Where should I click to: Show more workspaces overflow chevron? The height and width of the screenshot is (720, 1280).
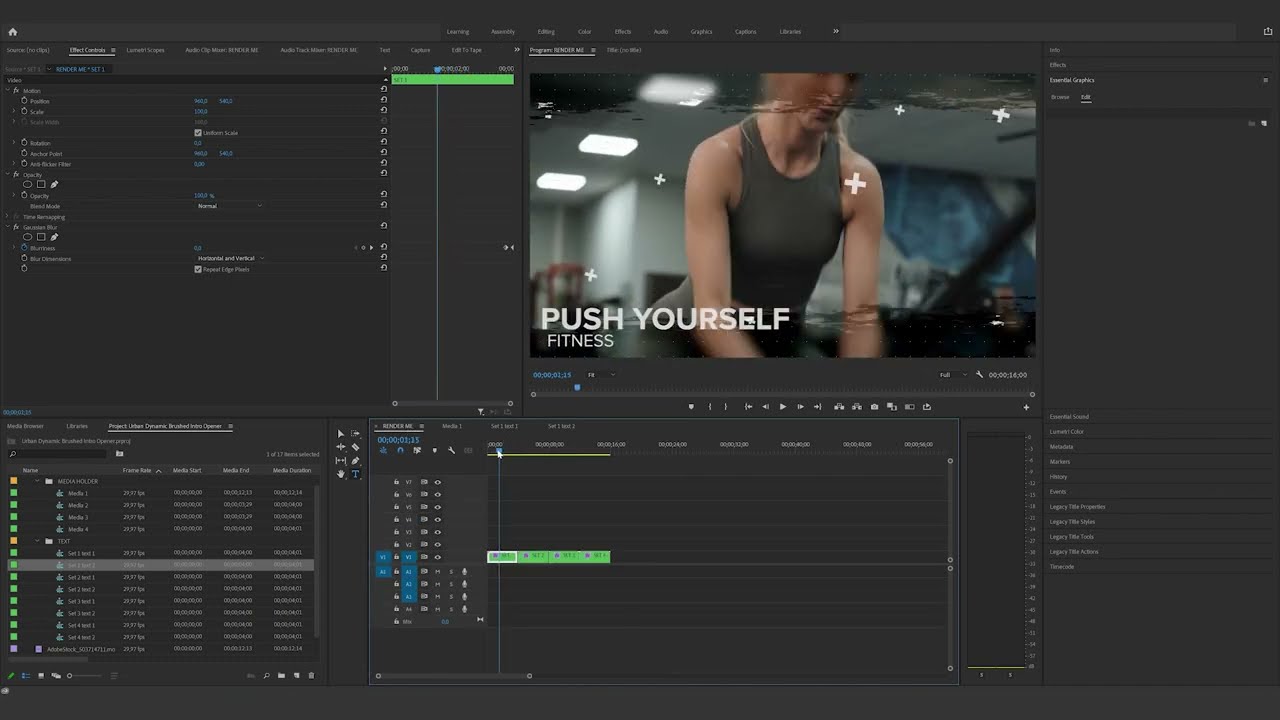[x=836, y=31]
